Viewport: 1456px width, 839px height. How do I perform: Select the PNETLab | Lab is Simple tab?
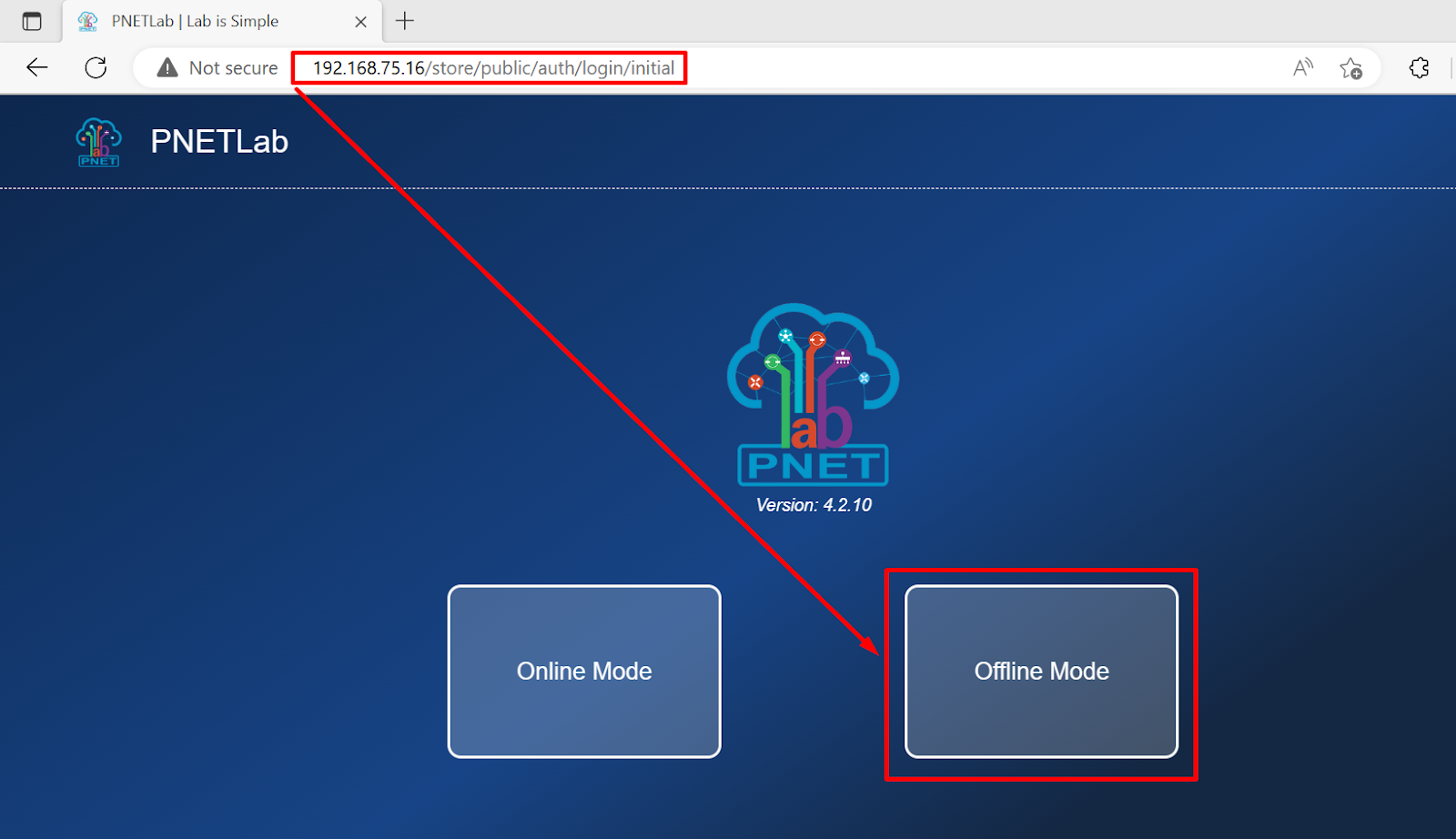click(x=222, y=21)
